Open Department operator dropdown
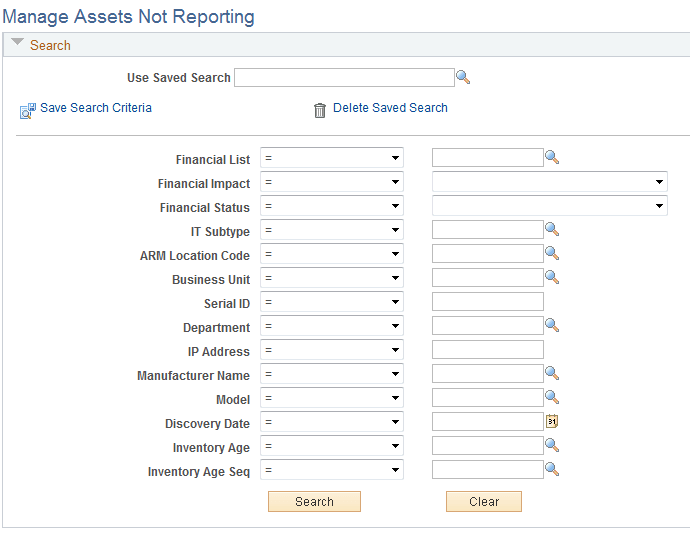Screen dimensions: 690x539 click(x=332, y=326)
